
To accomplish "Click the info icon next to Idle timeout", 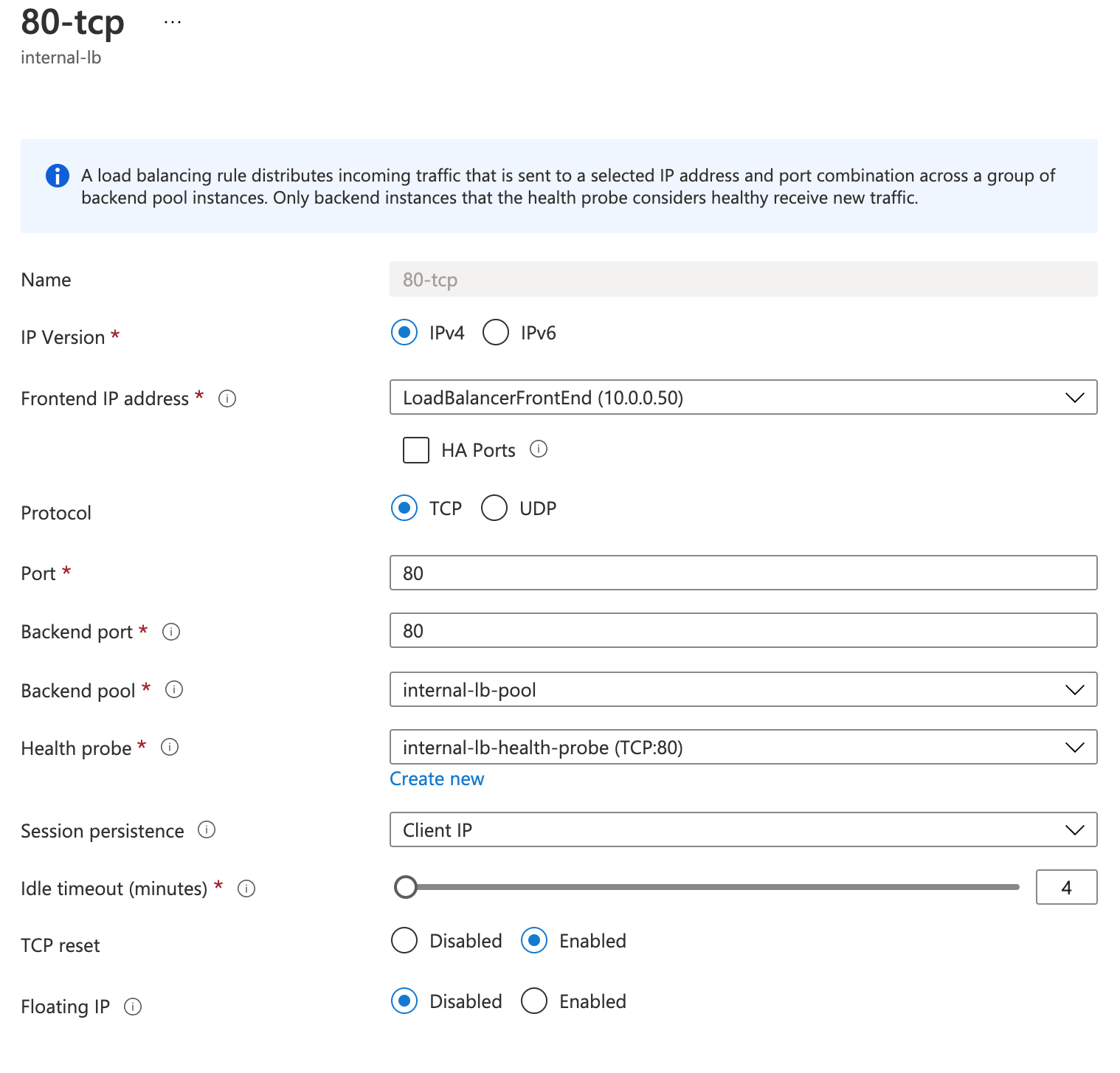I will [246, 889].
